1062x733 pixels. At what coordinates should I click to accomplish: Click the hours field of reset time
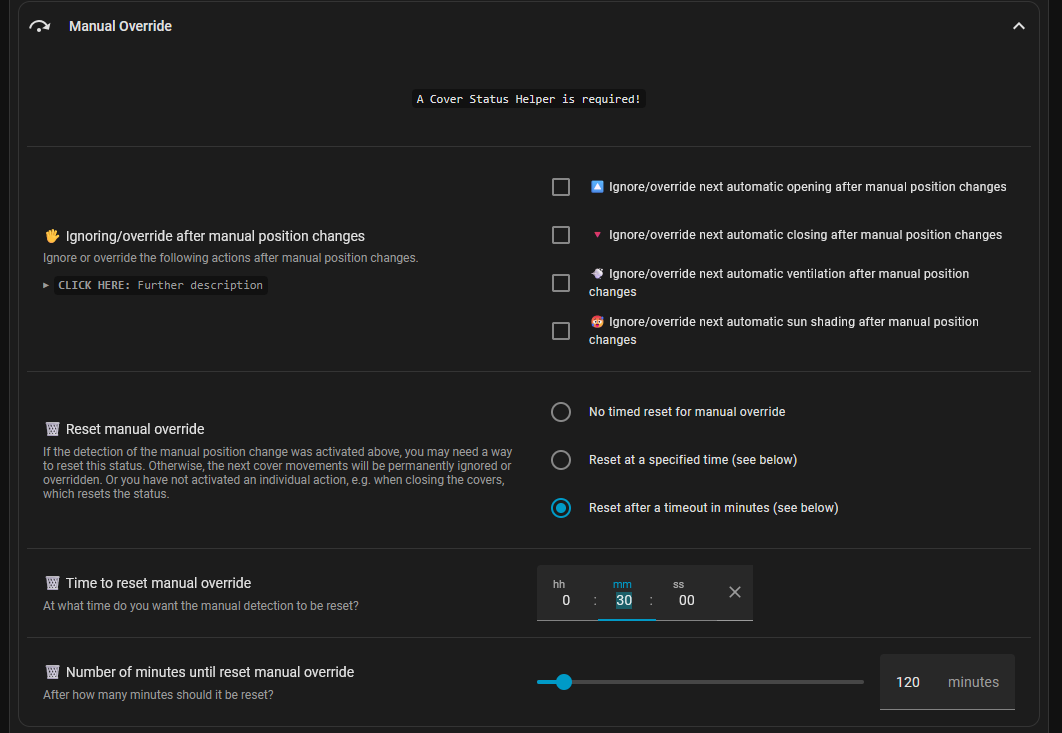coord(566,600)
